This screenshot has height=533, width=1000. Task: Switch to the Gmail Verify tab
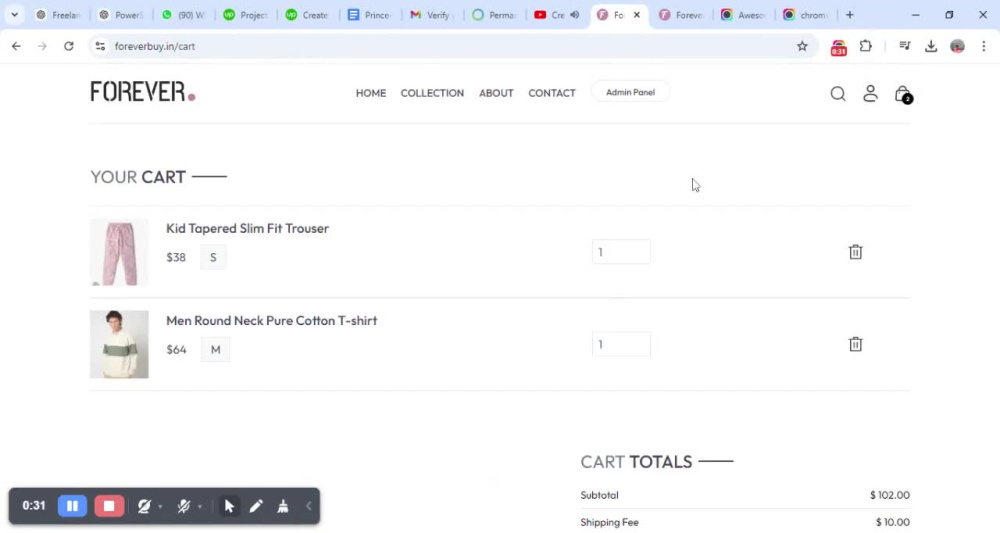pyautogui.click(x=432, y=15)
